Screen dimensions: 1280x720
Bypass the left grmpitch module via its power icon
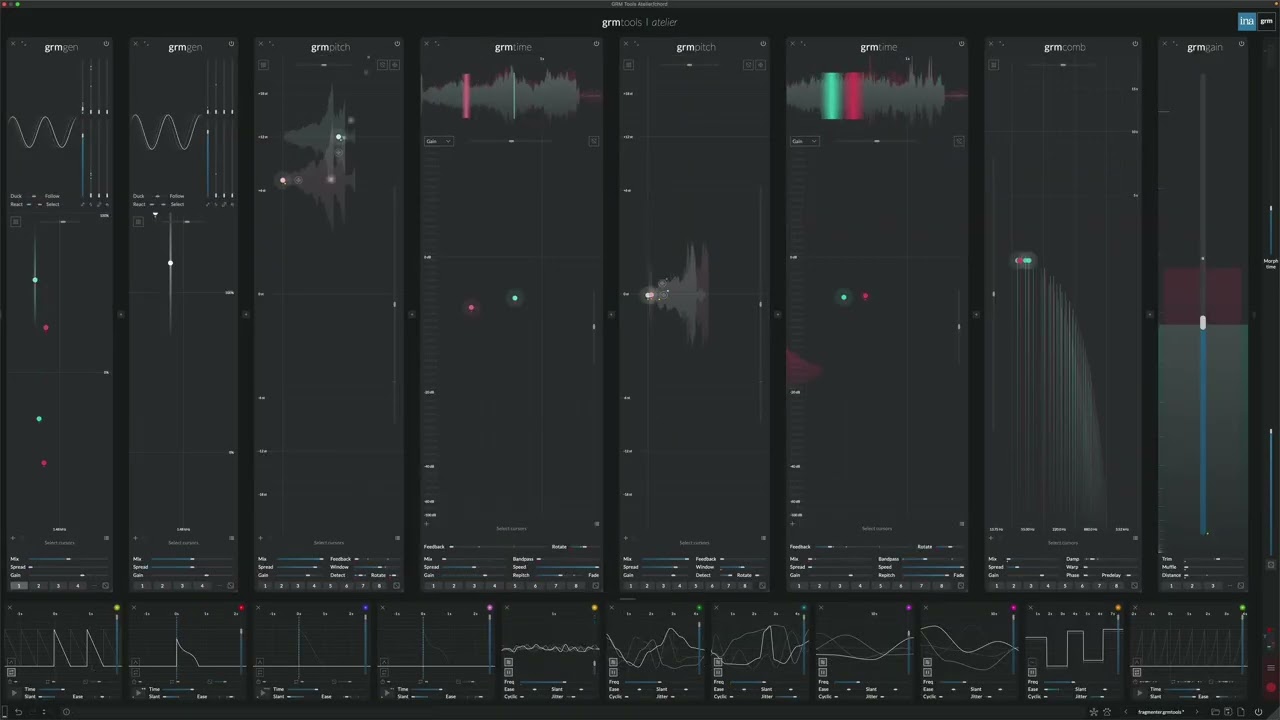coord(397,44)
